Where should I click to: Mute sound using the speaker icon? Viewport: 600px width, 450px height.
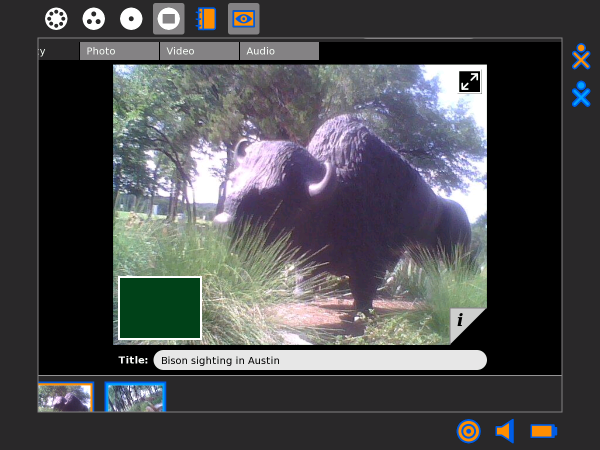click(x=505, y=431)
